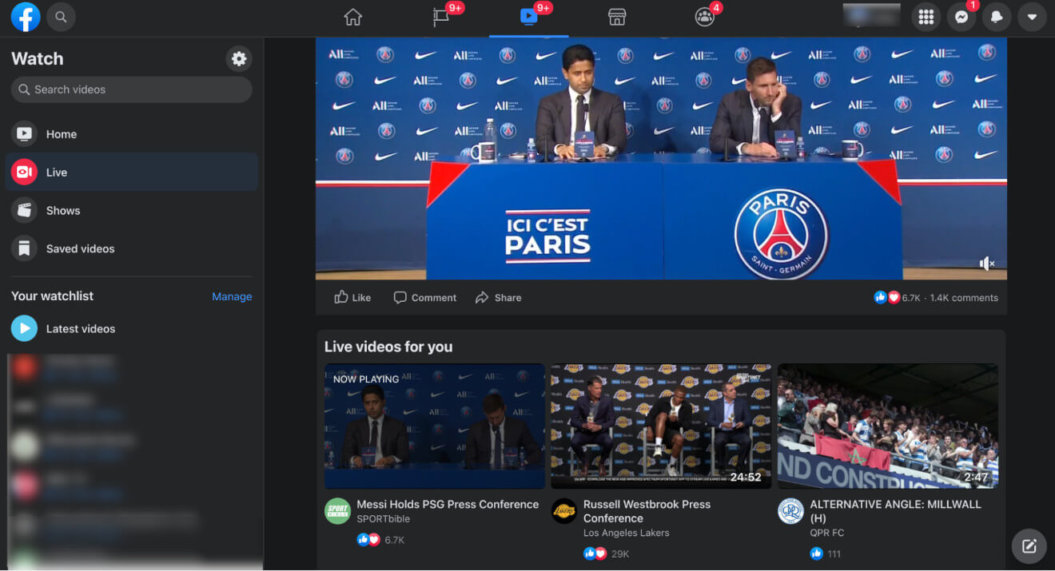Open the Now Playing Messi video thumbnail

435,426
